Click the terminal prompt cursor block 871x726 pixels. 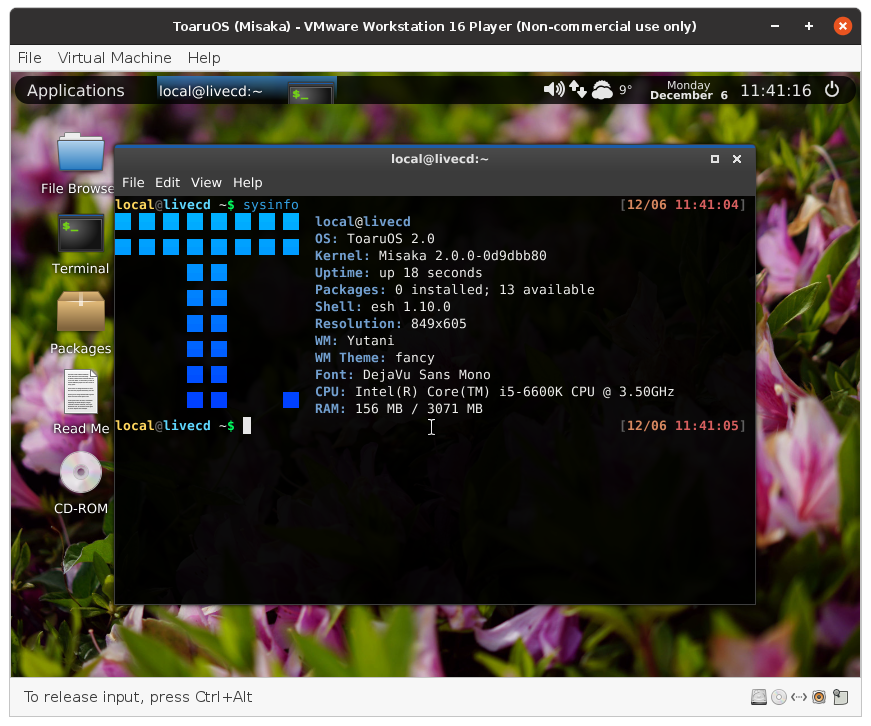[x=247, y=425]
